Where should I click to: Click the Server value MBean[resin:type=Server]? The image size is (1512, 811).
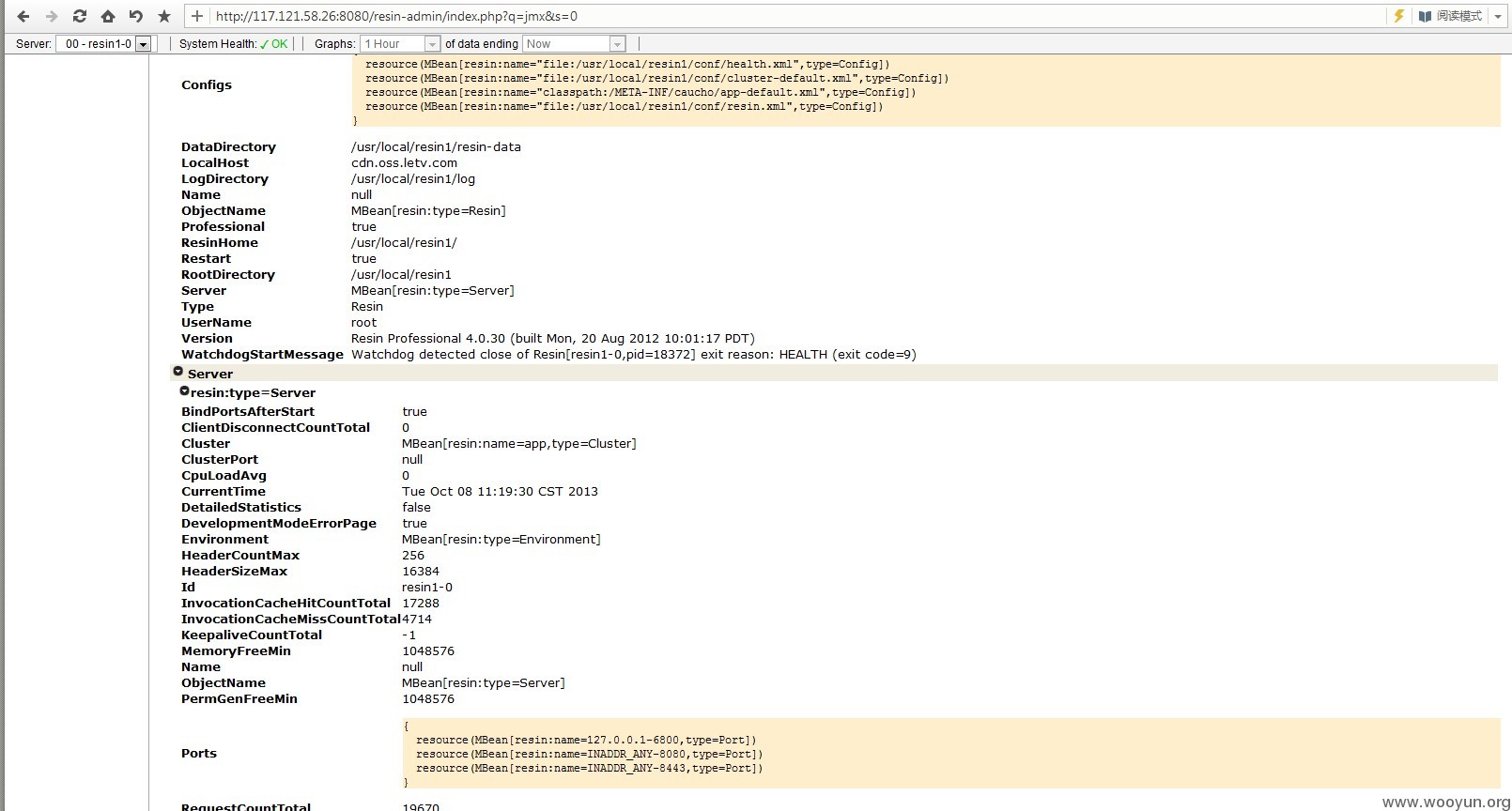coord(433,290)
